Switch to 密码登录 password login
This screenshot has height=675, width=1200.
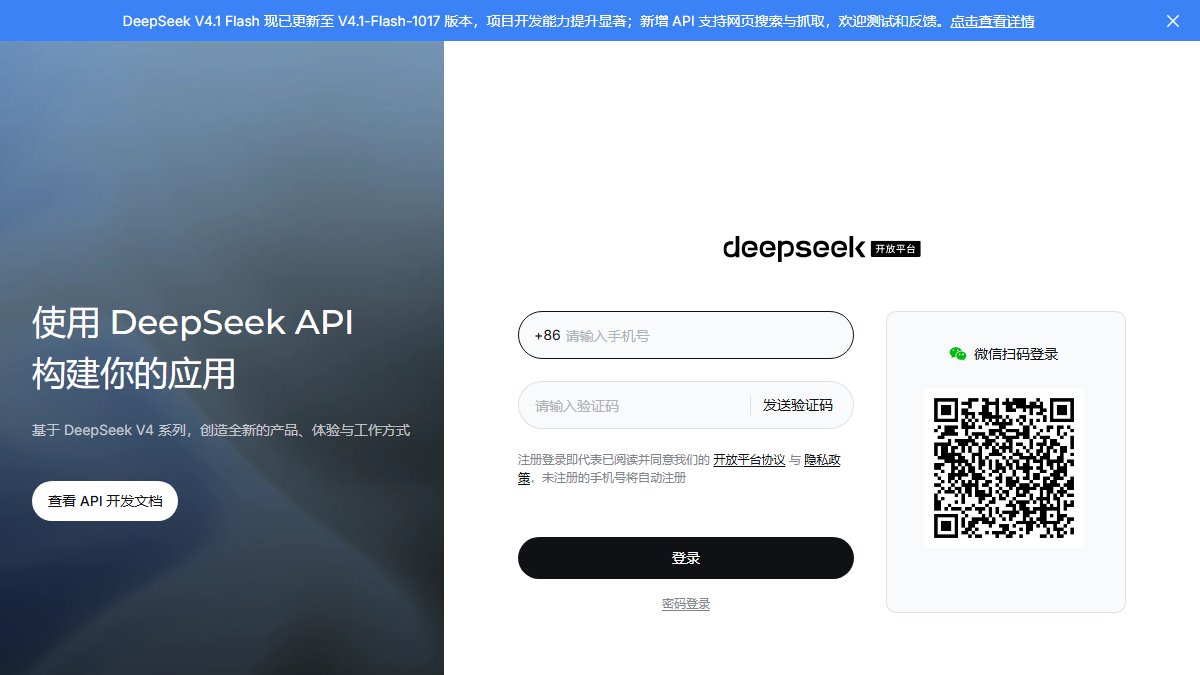[686, 604]
